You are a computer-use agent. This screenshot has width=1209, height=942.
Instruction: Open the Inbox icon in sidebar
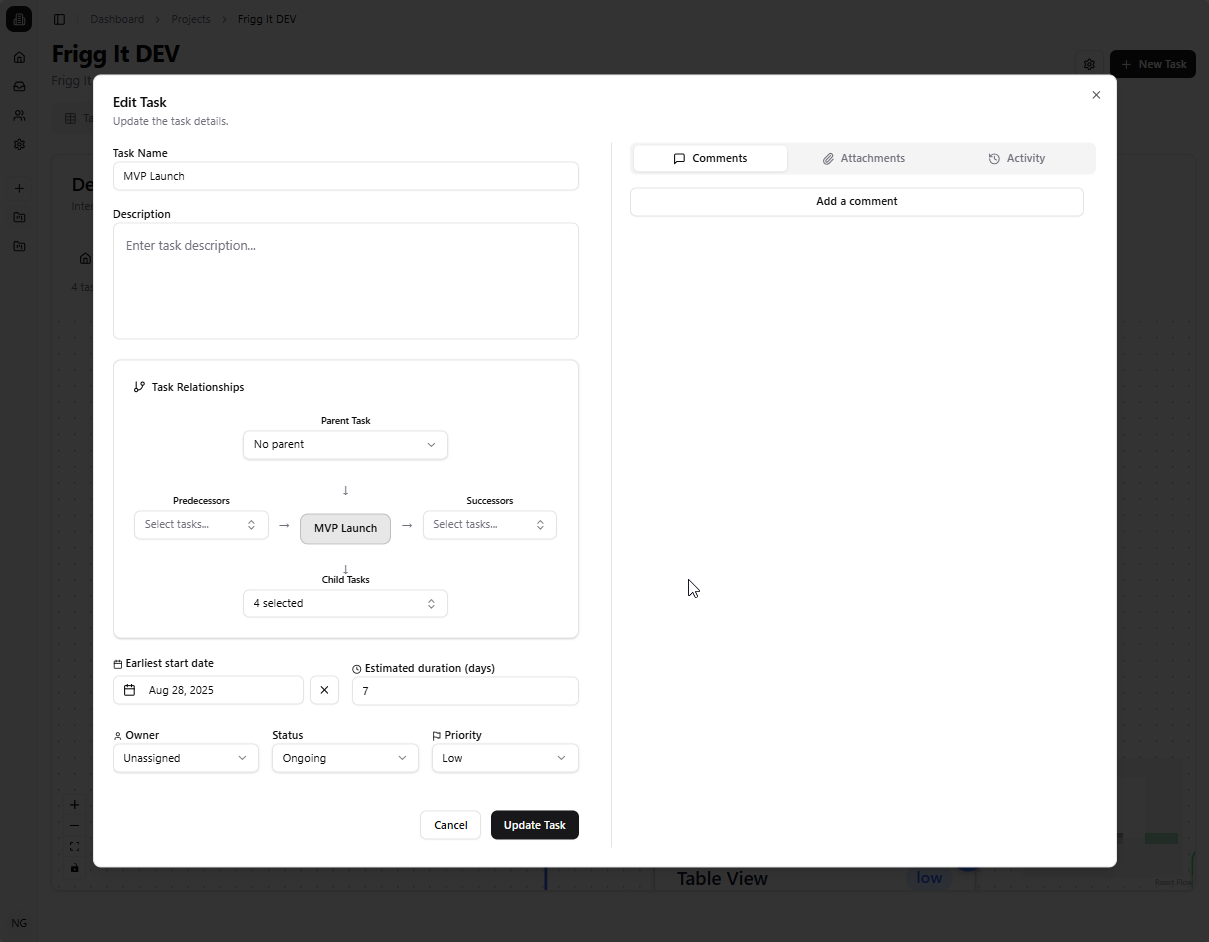(19, 86)
